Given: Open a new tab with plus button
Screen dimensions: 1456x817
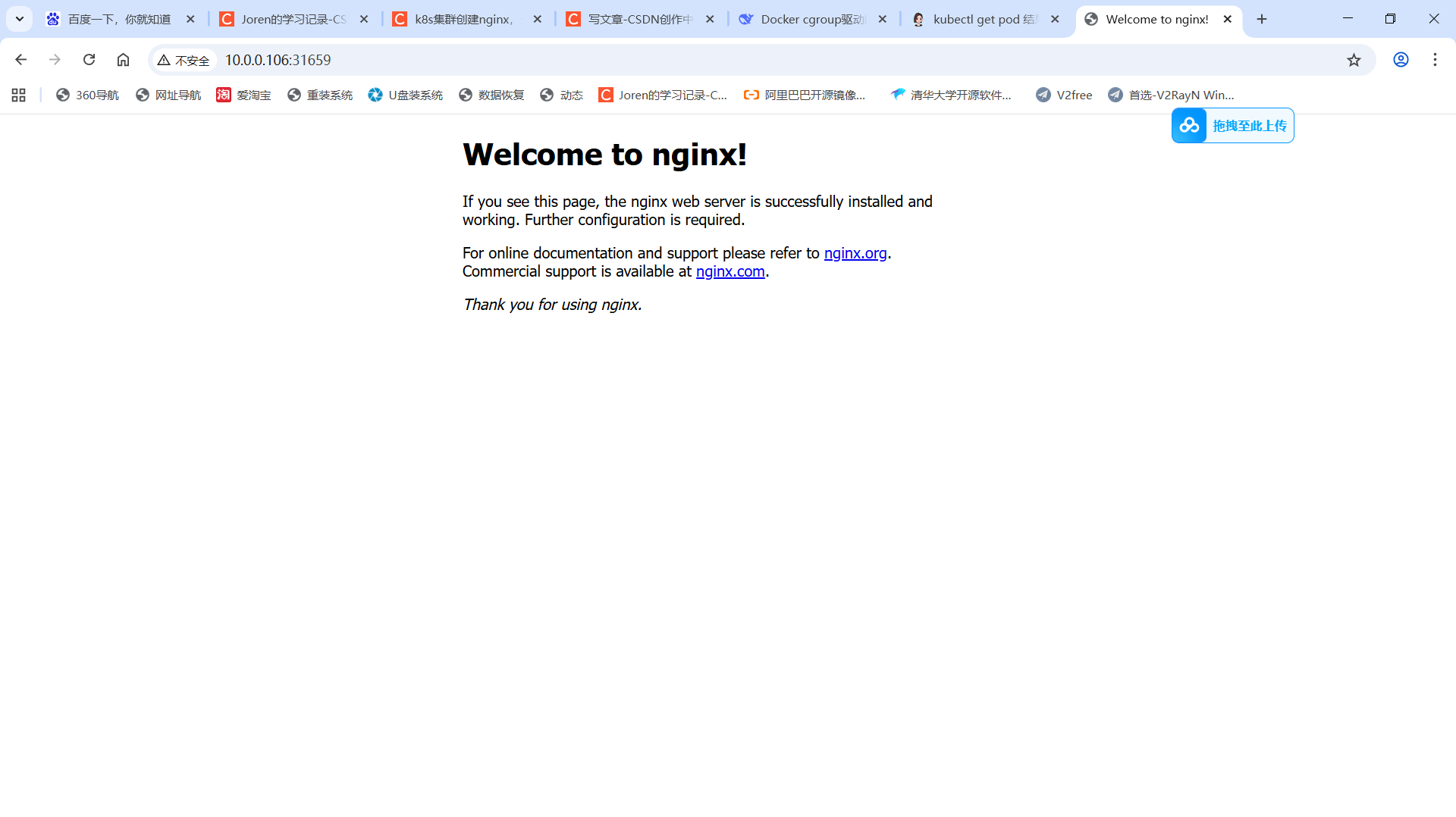Looking at the screenshot, I should point(1262,19).
